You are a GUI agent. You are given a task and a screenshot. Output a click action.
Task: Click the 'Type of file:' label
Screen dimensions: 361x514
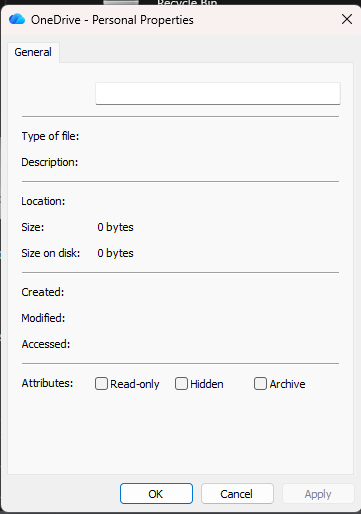click(50, 136)
